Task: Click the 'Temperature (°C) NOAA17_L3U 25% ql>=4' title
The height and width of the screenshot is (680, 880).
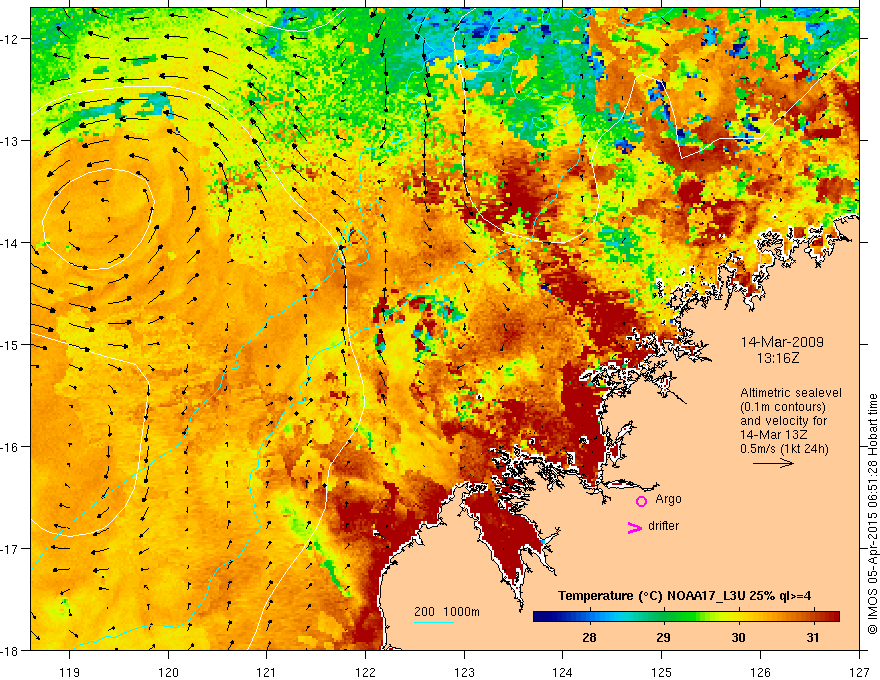Action: 684,596
